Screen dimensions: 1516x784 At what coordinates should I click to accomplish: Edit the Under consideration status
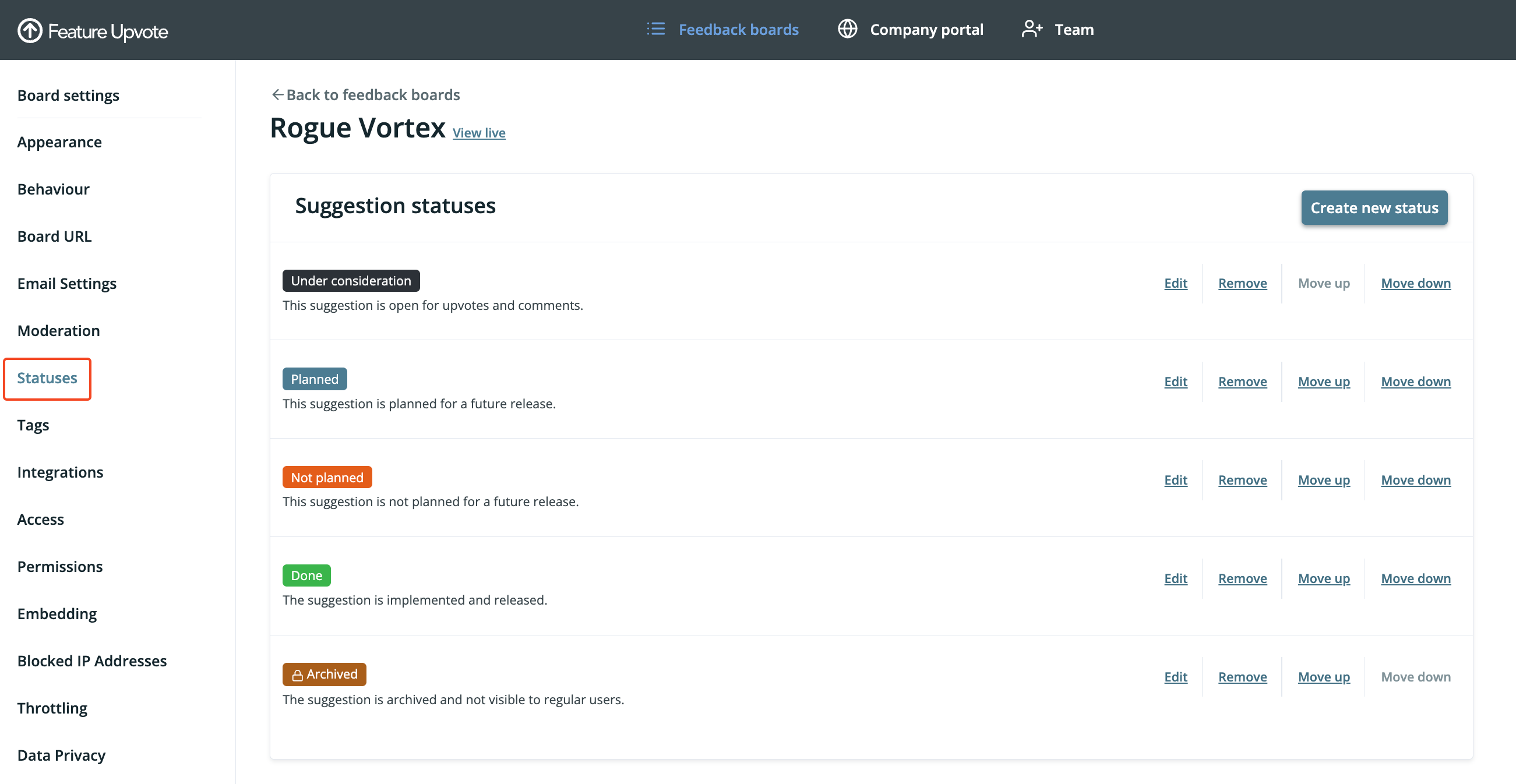(1175, 283)
